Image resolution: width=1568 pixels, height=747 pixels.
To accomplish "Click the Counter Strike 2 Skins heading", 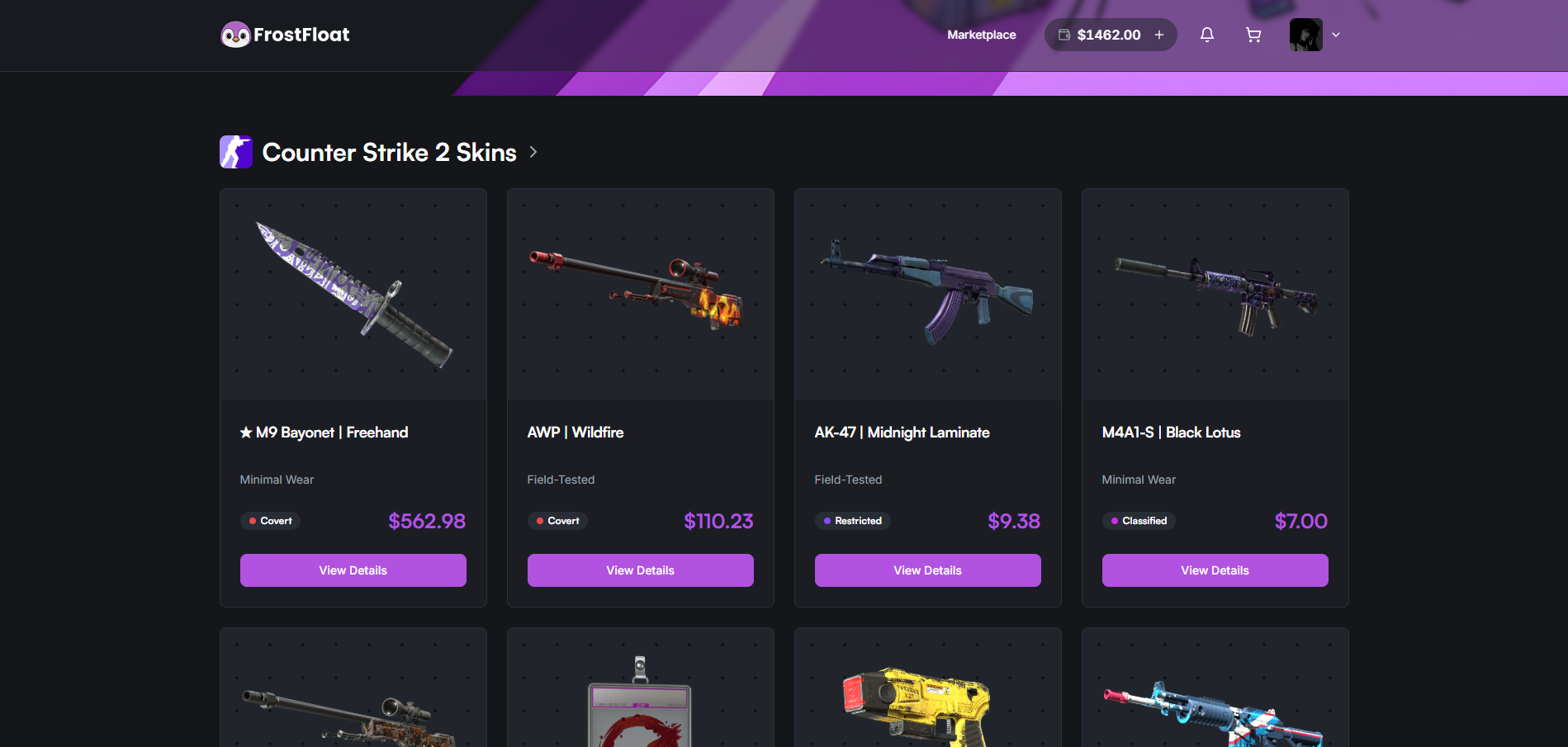I will (x=390, y=152).
